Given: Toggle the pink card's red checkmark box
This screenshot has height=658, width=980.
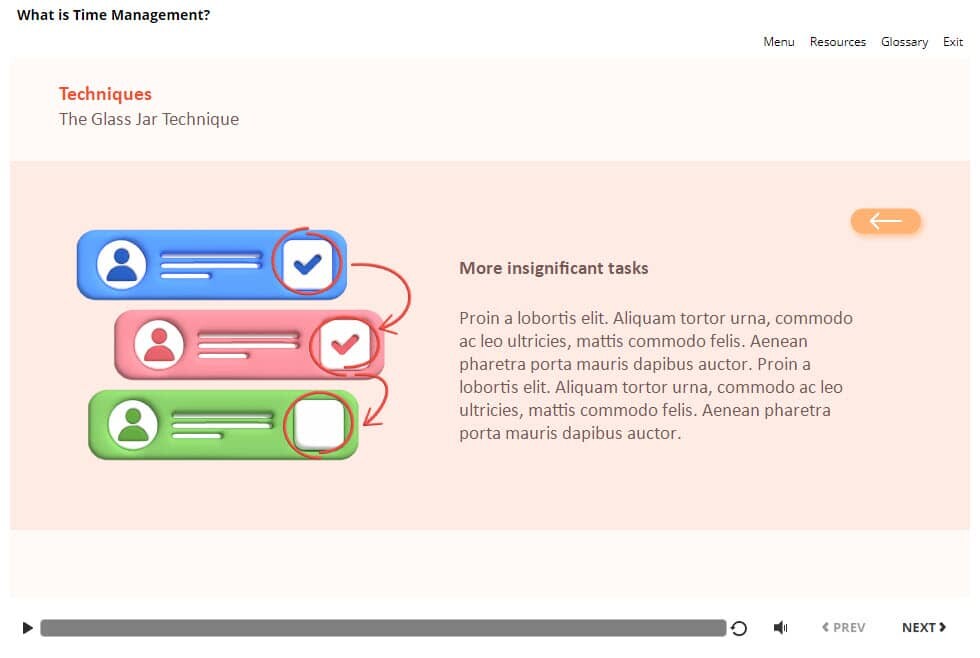Looking at the screenshot, I should click(344, 344).
